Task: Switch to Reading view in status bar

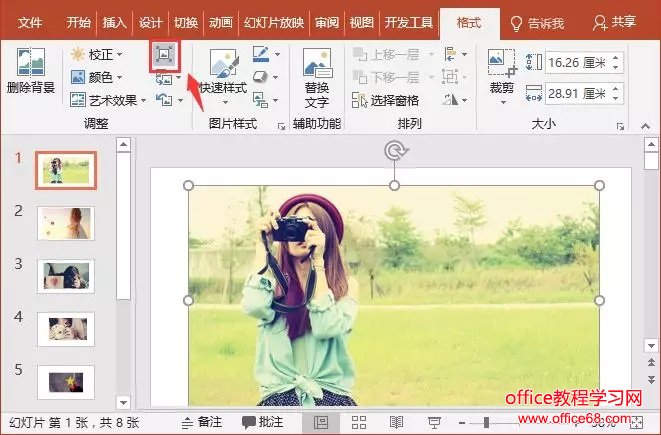Action: click(396, 423)
